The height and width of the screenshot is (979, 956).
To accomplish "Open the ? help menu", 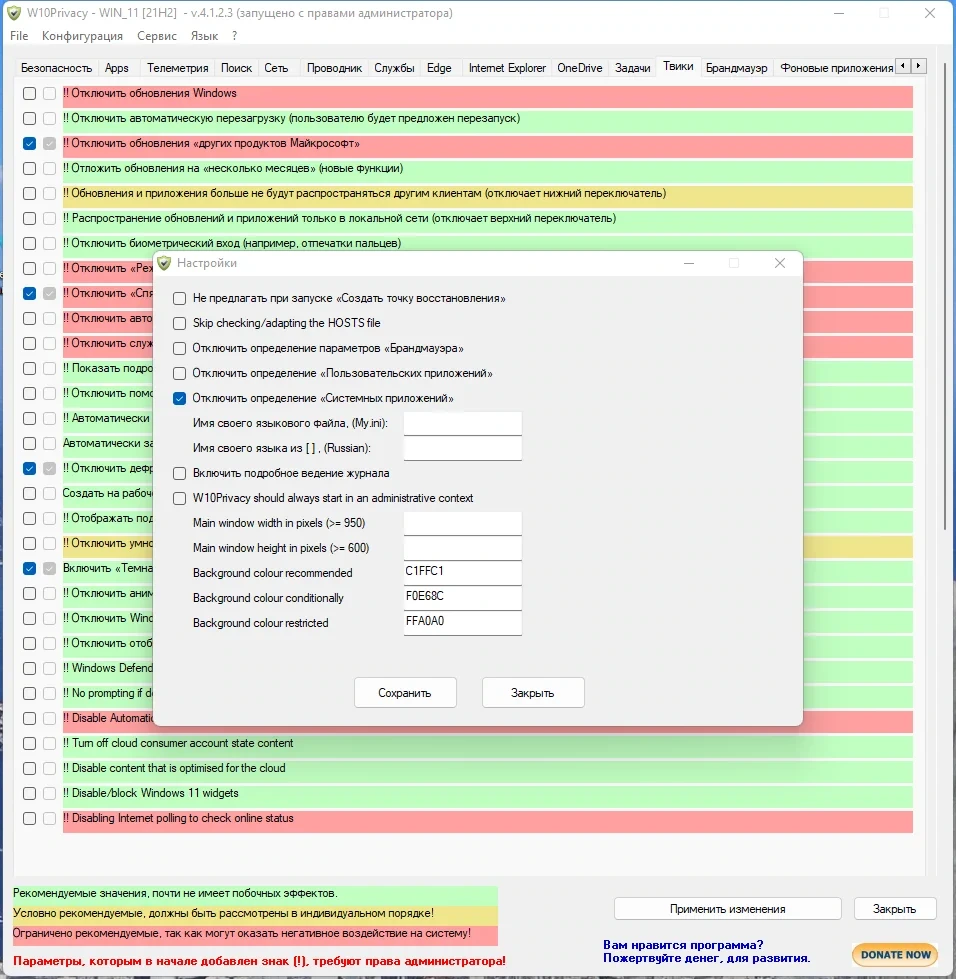I will (x=234, y=36).
